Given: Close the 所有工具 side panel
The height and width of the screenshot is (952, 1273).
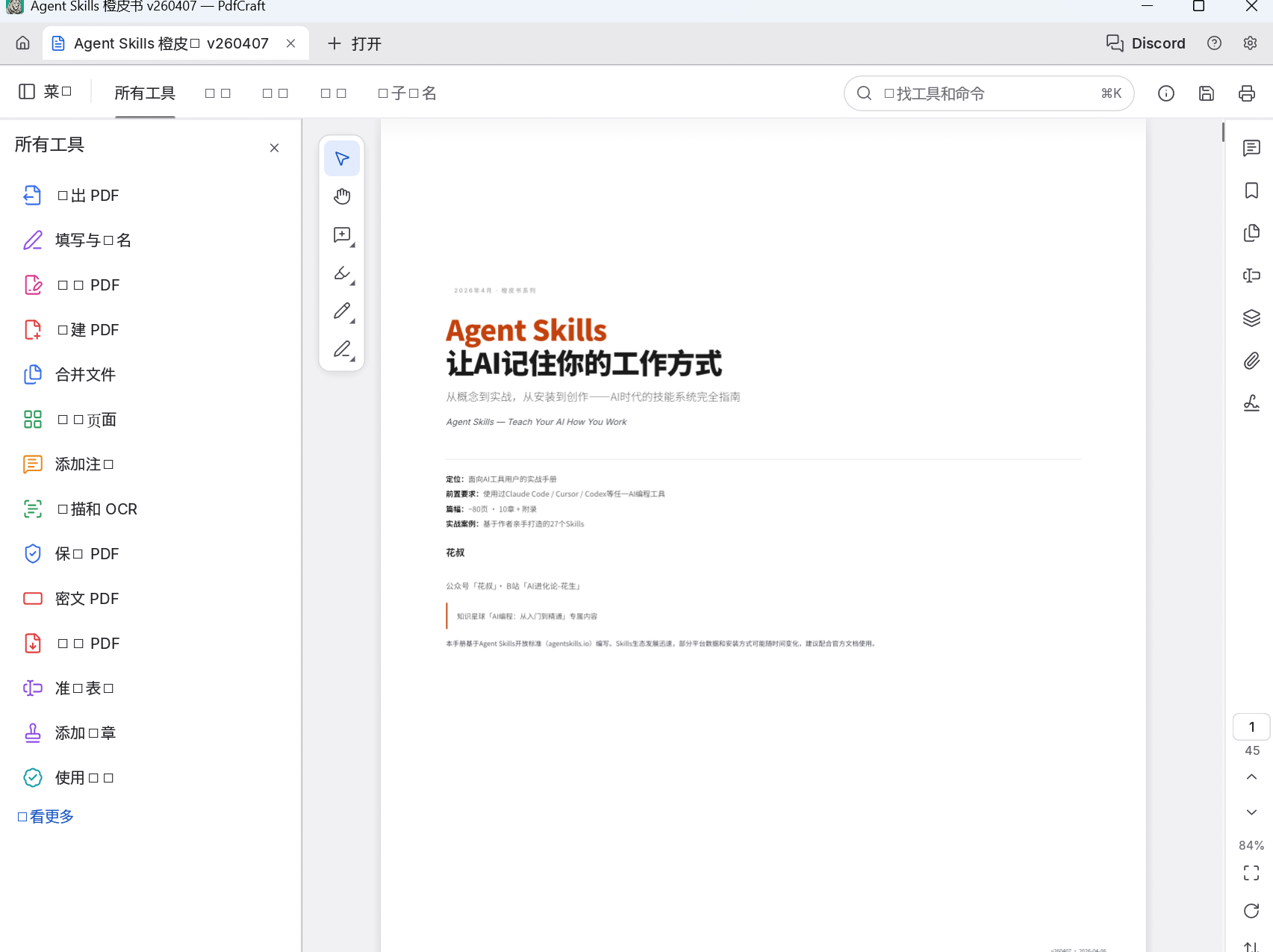Looking at the screenshot, I should [275, 148].
